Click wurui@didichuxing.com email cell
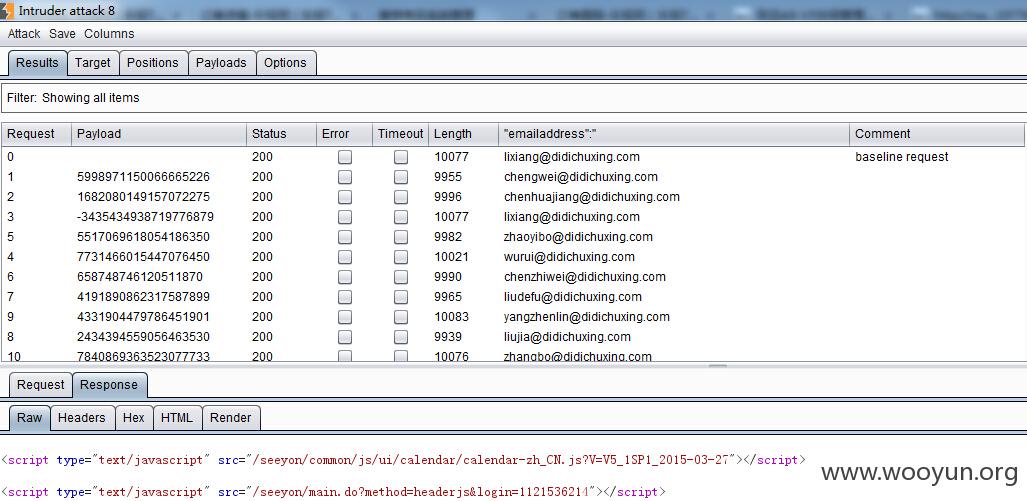 pos(569,257)
